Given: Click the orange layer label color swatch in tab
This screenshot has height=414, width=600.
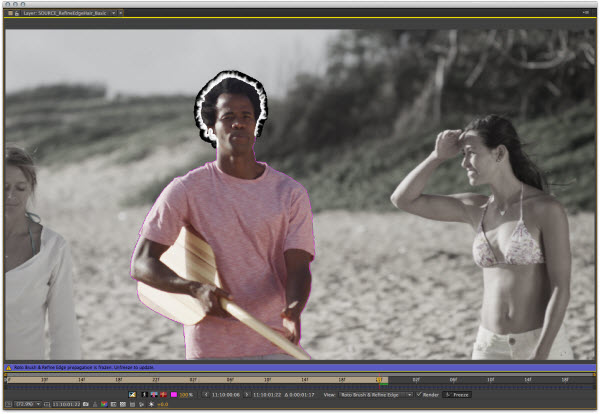Looking at the screenshot, I should [x=10, y=13].
